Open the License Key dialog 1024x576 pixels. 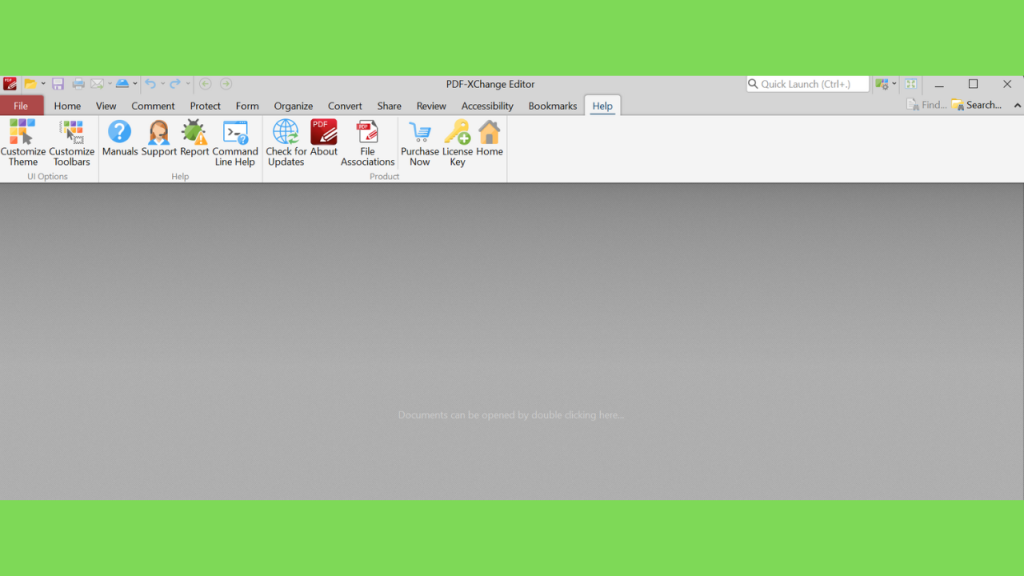[457, 142]
